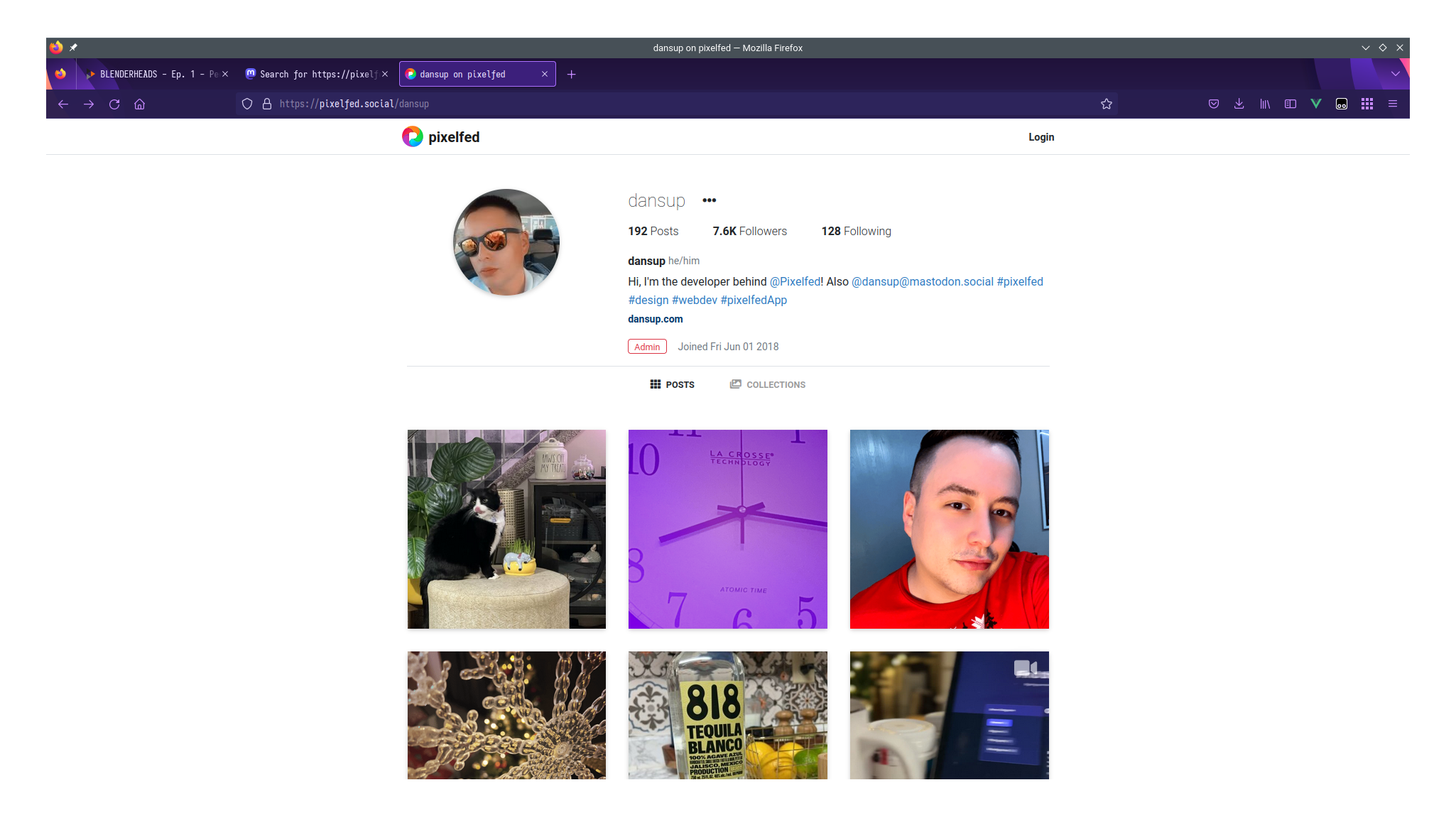Switch to the Collections tab on the profile
This screenshot has height=834, width=1456.
[x=768, y=384]
